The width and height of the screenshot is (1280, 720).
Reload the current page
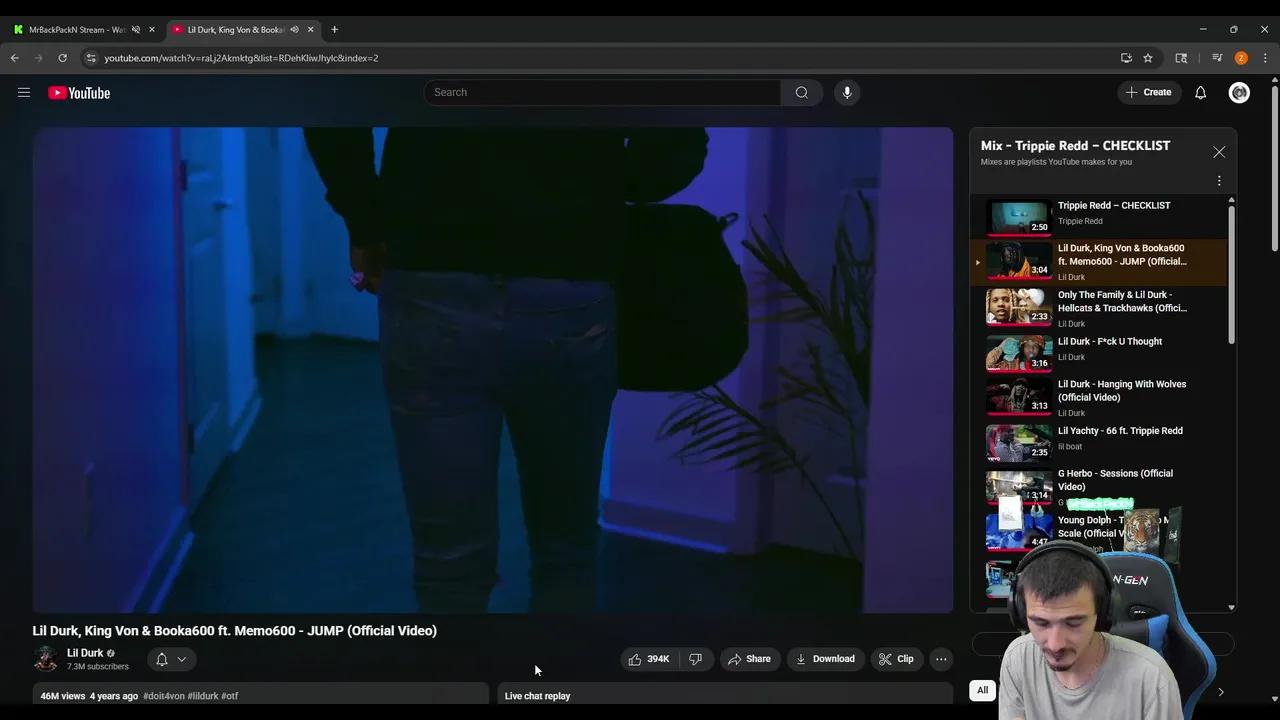point(62,58)
